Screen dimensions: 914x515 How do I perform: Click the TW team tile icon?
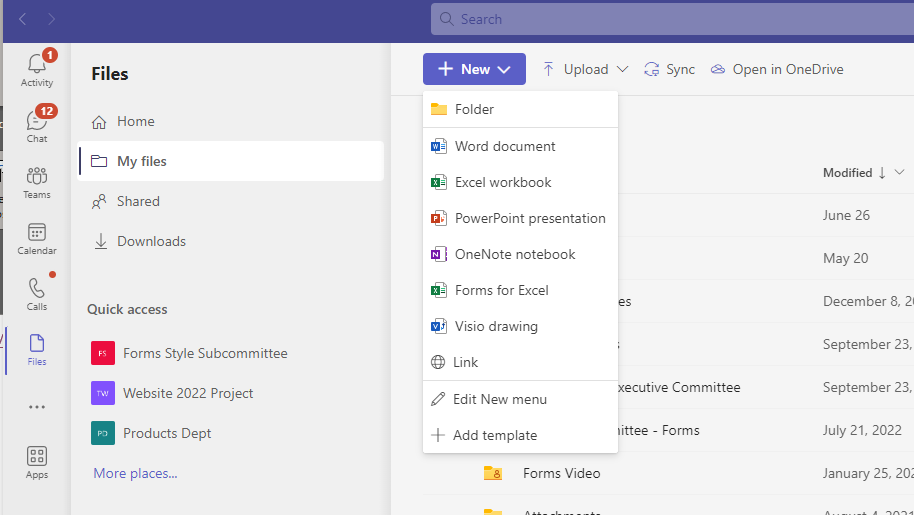[x=103, y=393]
